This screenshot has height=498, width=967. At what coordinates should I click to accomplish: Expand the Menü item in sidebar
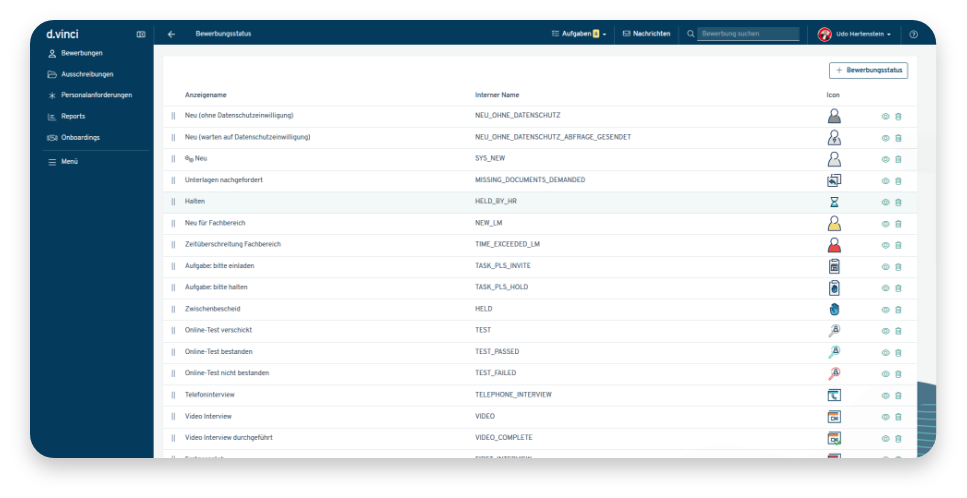coord(69,161)
